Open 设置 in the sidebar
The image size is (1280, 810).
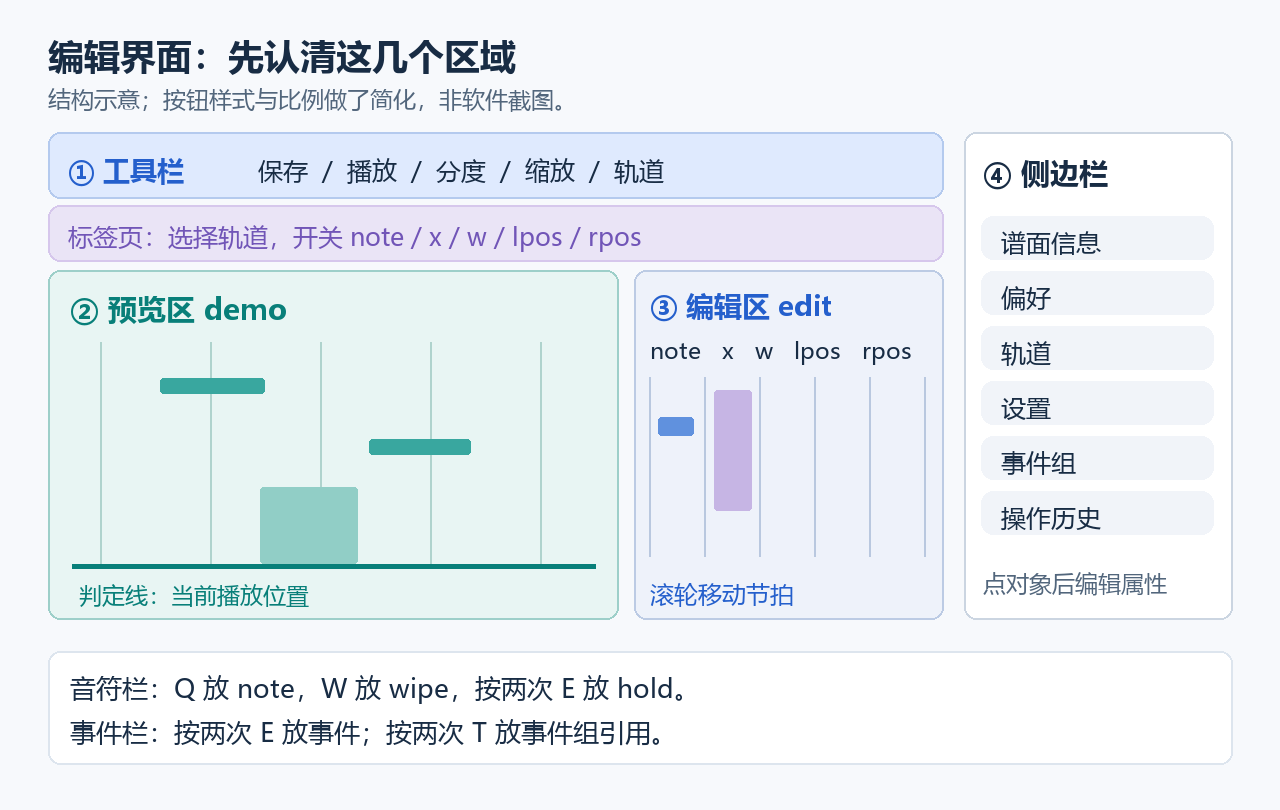(x=1097, y=403)
